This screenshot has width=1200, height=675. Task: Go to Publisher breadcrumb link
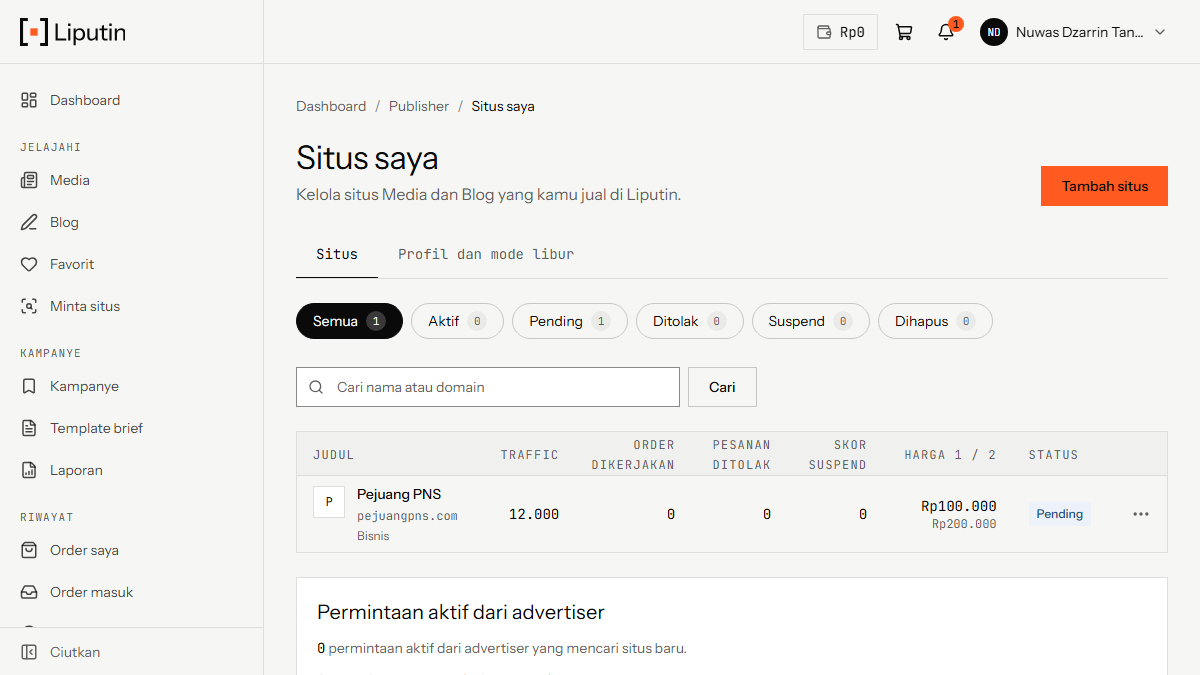pyautogui.click(x=419, y=106)
